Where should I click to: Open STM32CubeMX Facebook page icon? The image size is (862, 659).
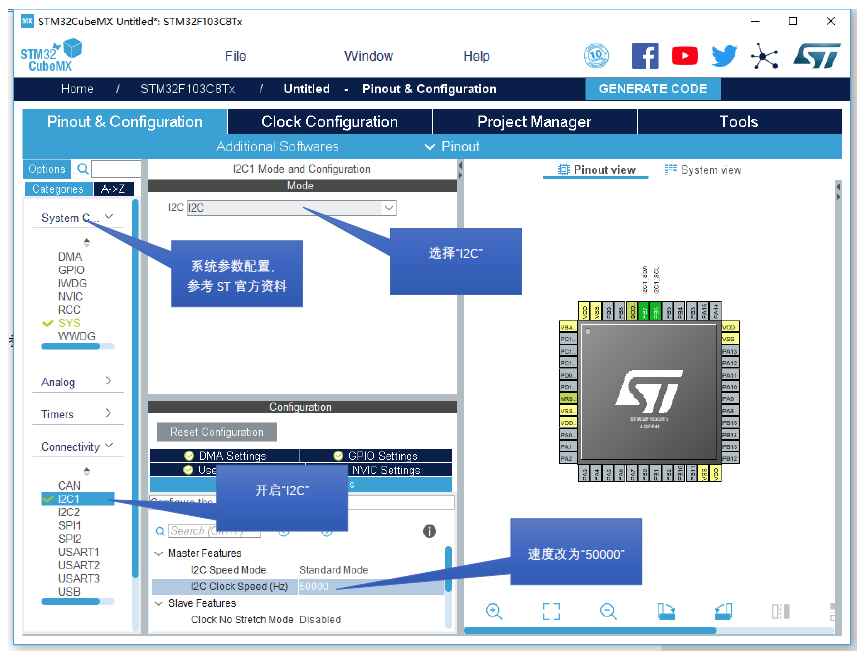pyautogui.click(x=644, y=56)
